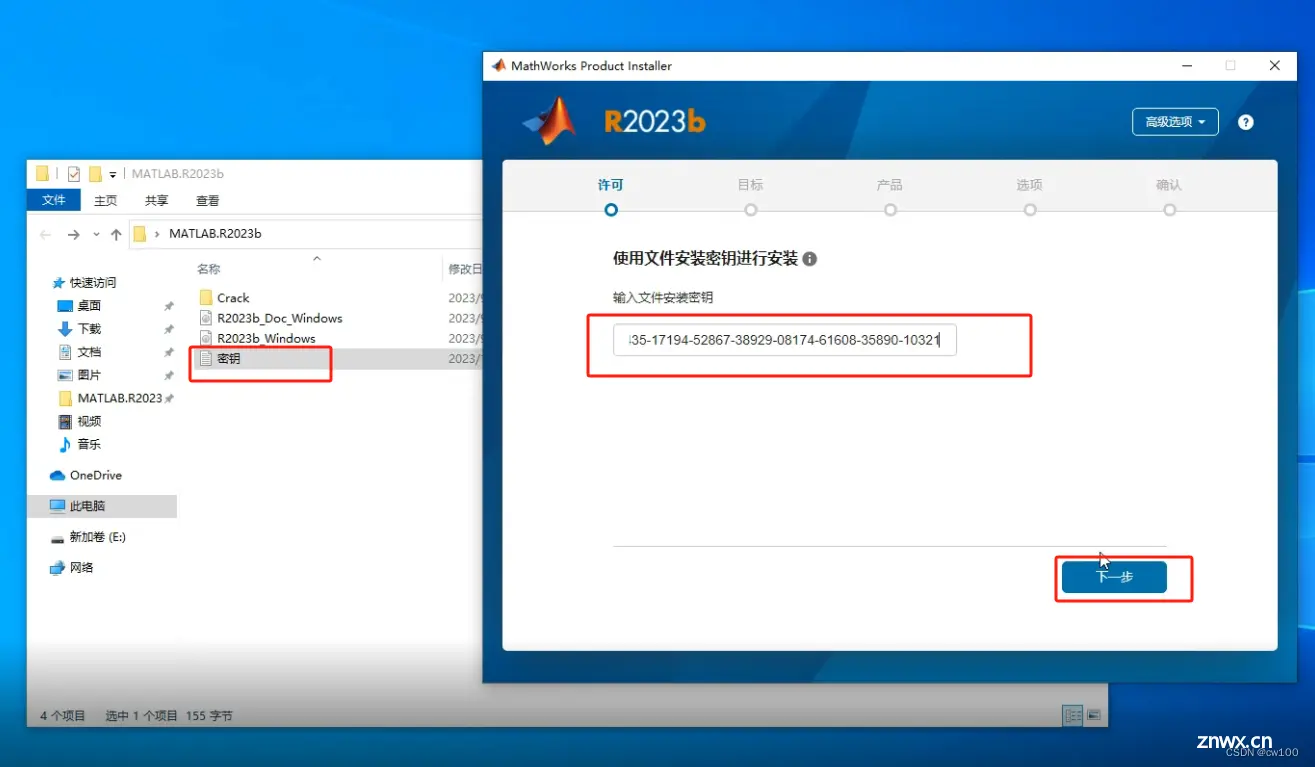Click the 下一步 button
This screenshot has height=767, width=1315.
pos(1114,577)
